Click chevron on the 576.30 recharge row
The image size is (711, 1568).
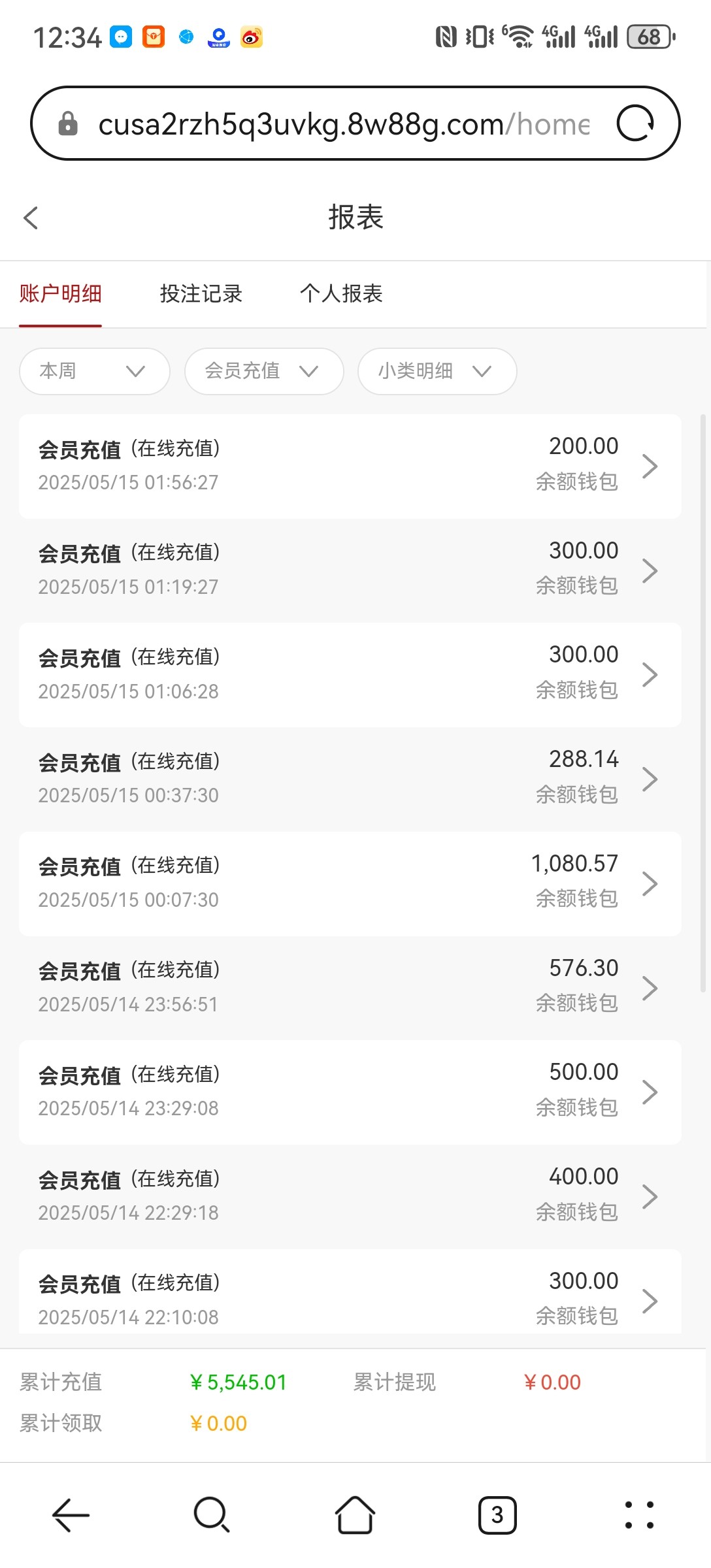pos(650,988)
